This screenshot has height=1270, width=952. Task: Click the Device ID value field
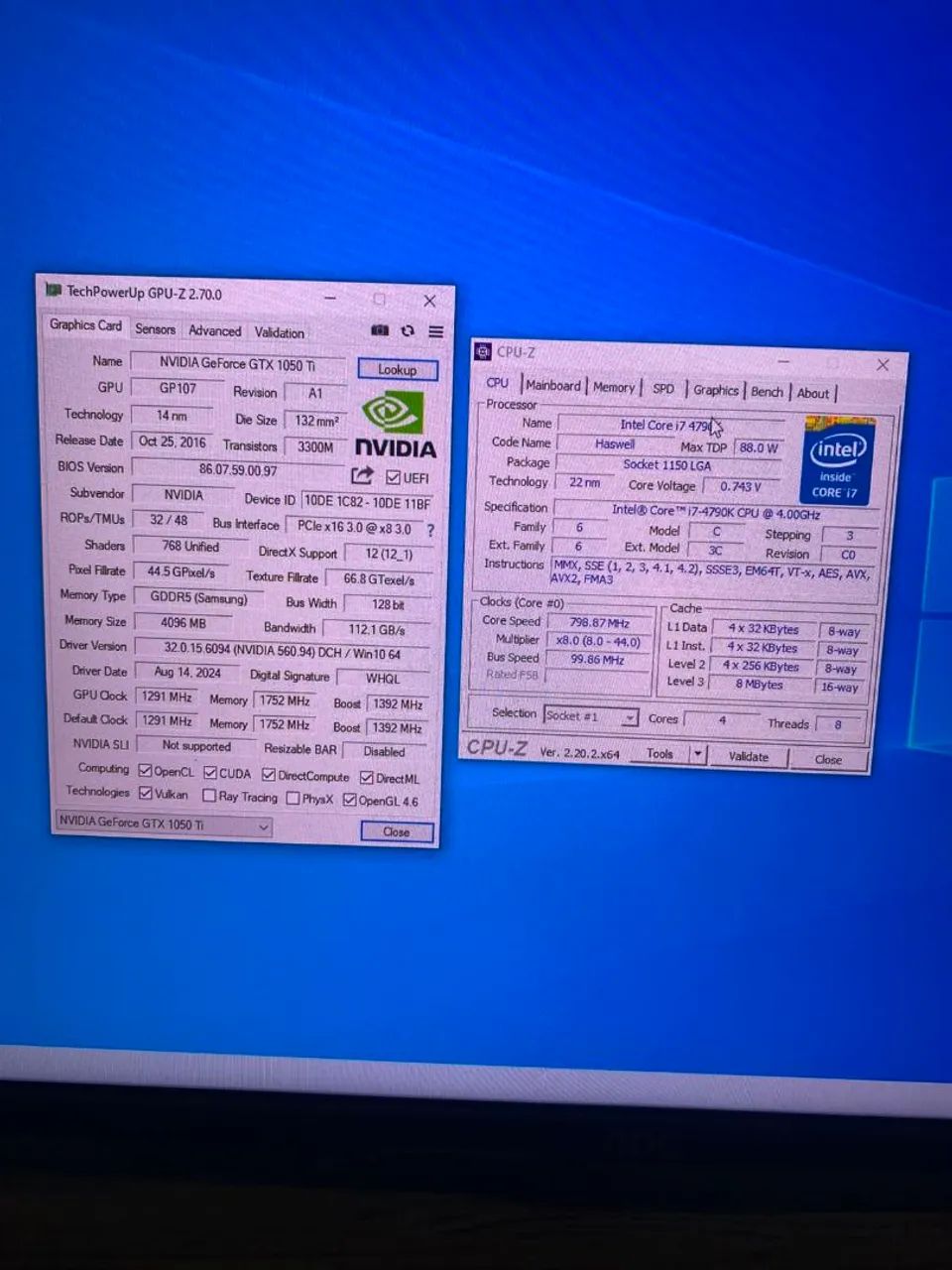pos(367,502)
